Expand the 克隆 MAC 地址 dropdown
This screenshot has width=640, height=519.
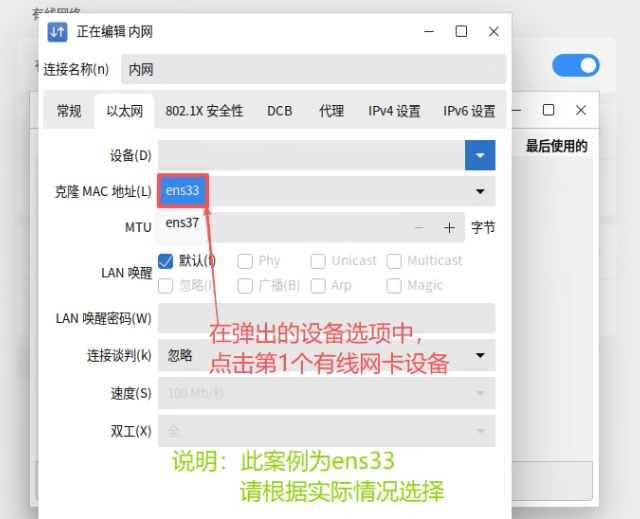click(480, 190)
